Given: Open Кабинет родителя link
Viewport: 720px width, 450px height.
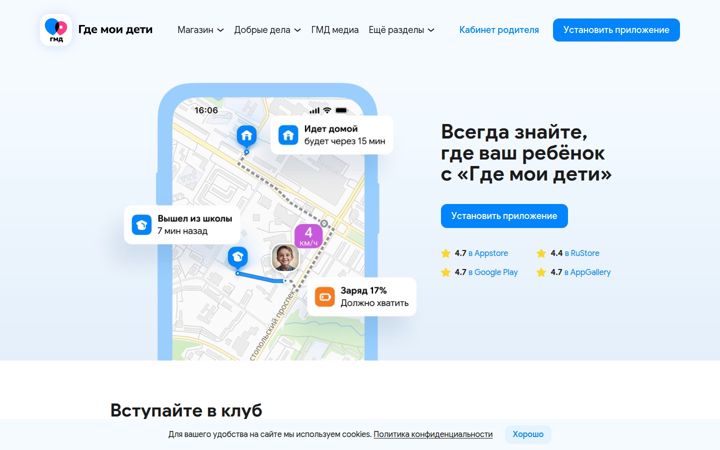Looking at the screenshot, I should point(499,30).
